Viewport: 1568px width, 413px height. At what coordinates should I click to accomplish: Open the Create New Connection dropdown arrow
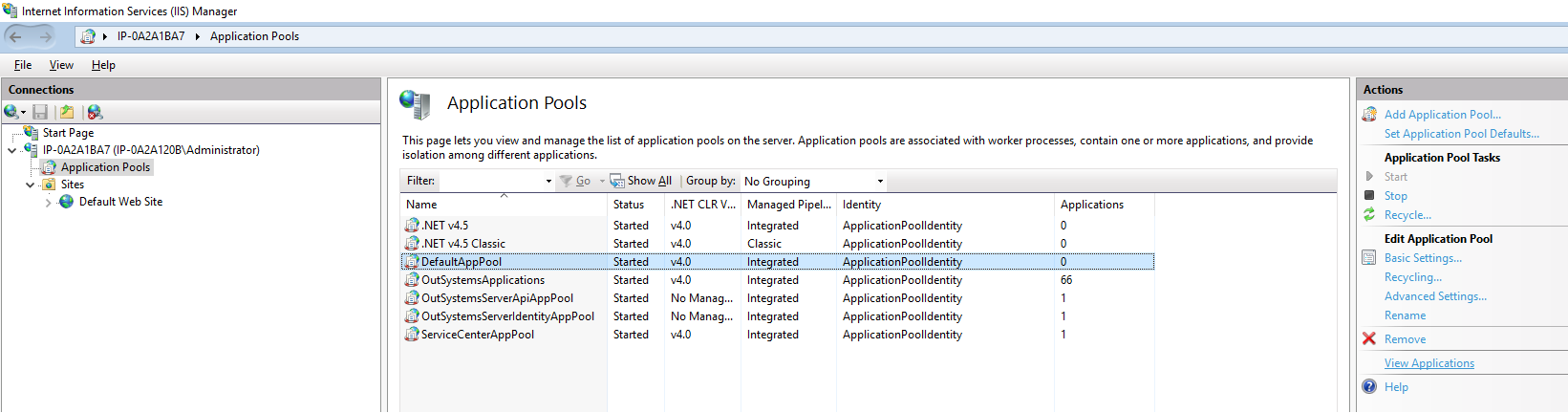(24, 113)
